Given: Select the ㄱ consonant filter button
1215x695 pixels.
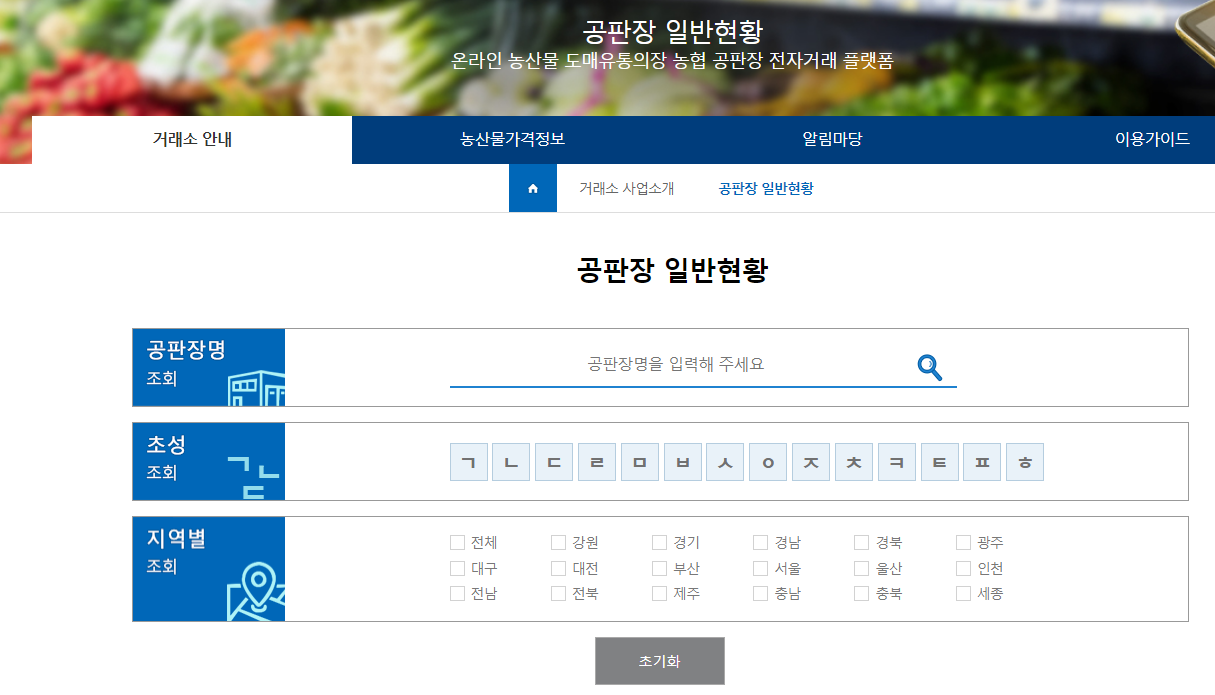Looking at the screenshot, I should 468,461.
